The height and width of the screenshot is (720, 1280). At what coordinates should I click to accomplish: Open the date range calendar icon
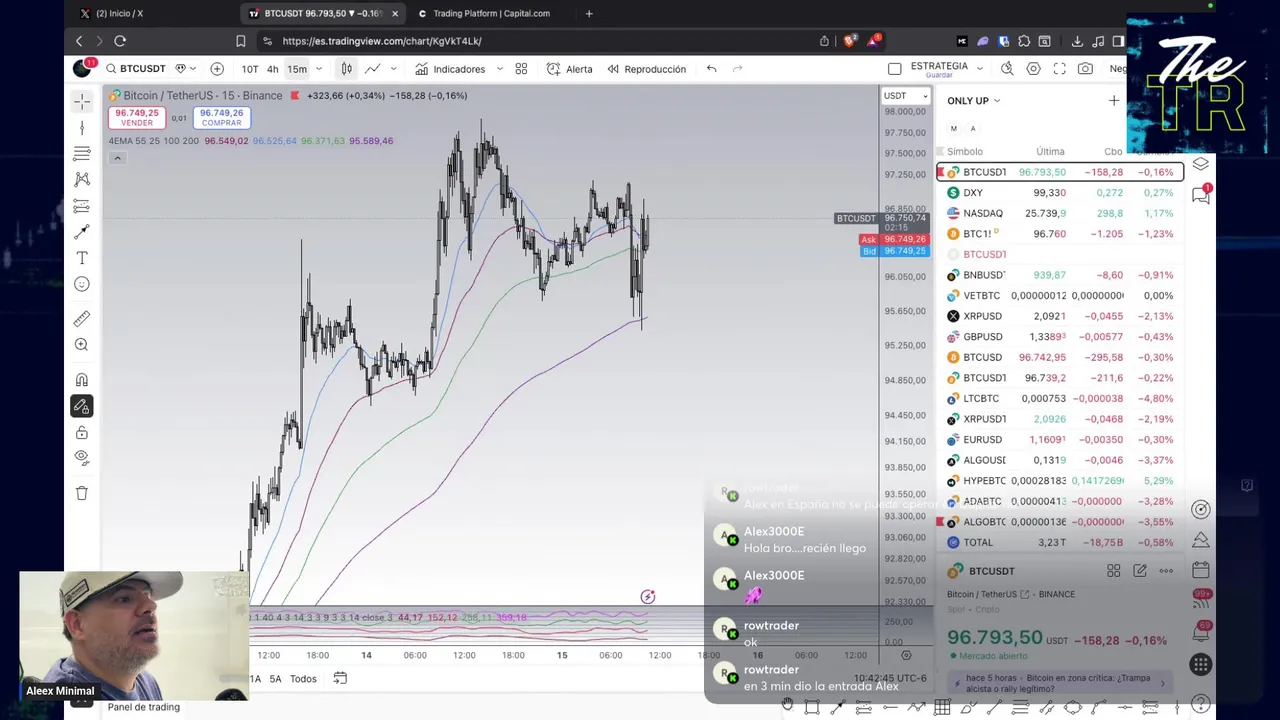[x=340, y=678]
